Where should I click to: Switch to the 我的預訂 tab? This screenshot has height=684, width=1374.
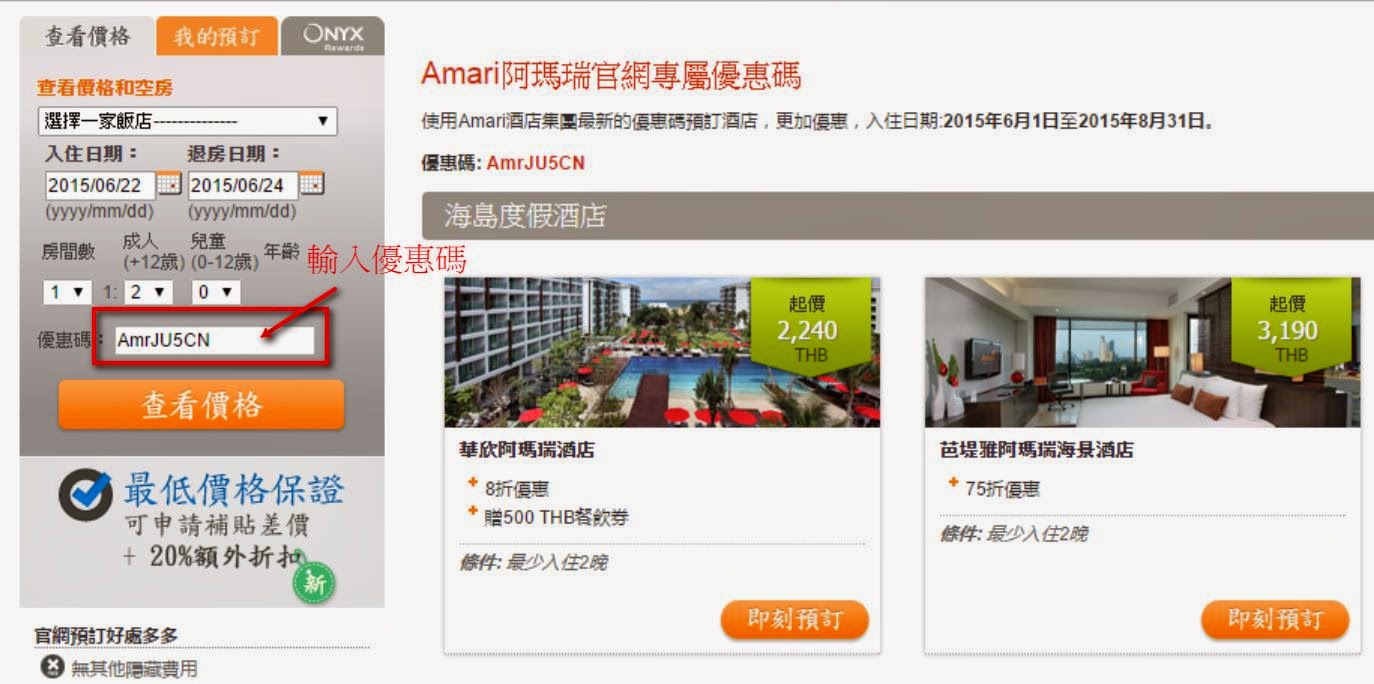click(x=216, y=37)
